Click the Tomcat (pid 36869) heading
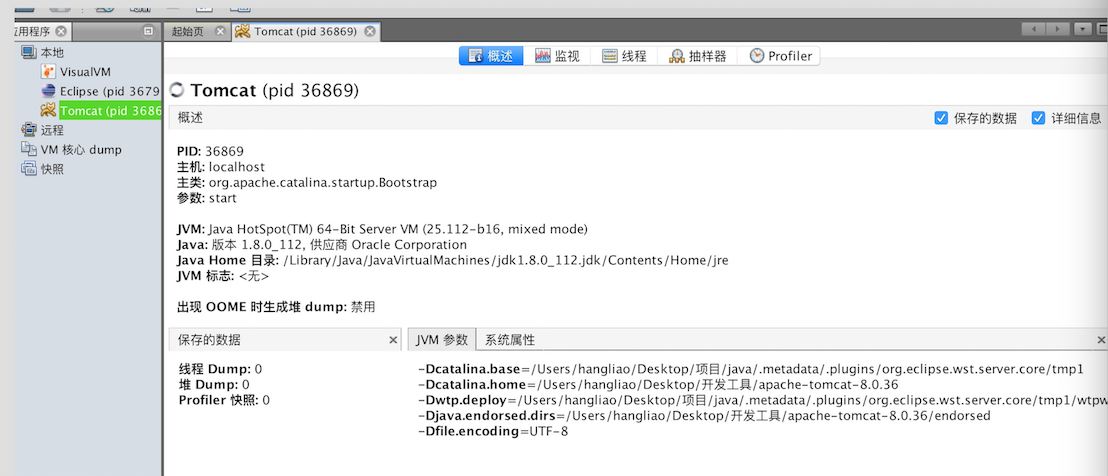Viewport: 1108px width, 476px height. pyautogui.click(x=275, y=90)
